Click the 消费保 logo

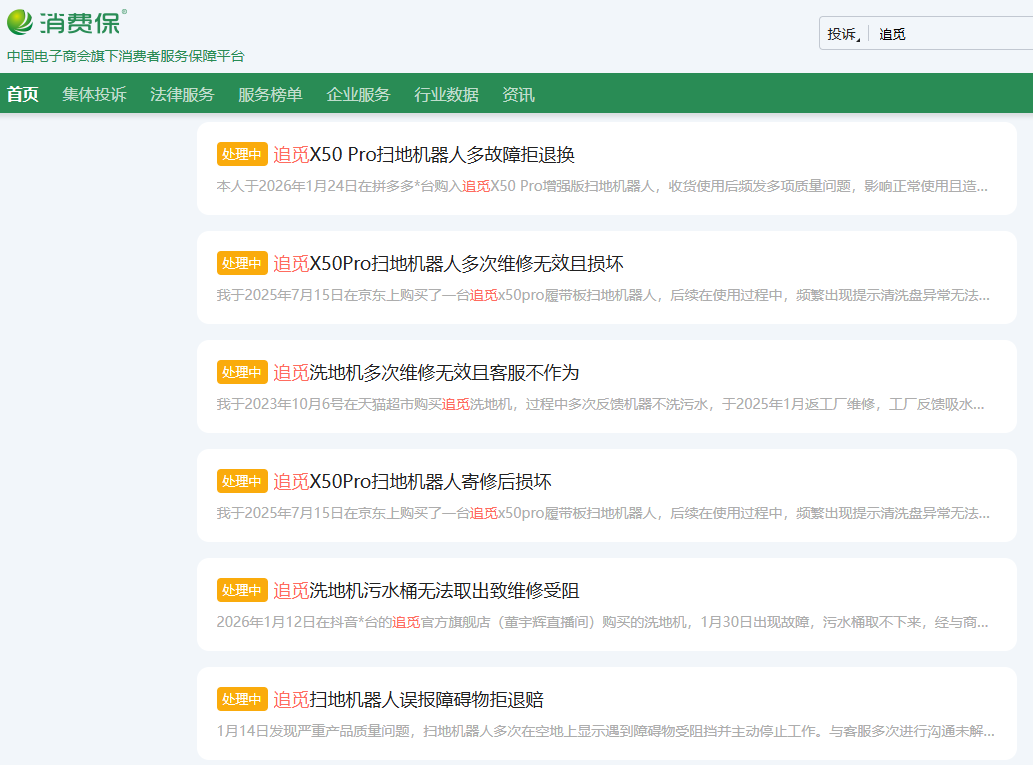click(x=66, y=22)
